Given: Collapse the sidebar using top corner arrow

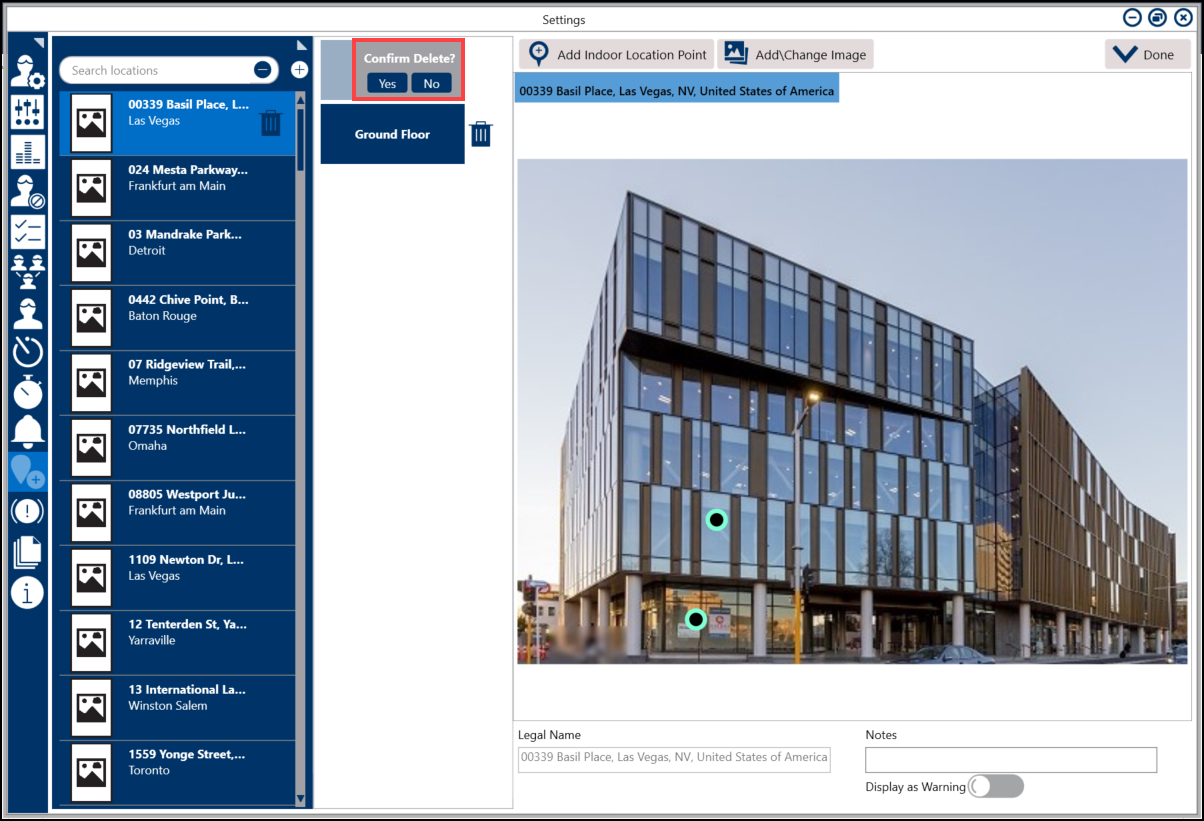Looking at the screenshot, I should click(x=39, y=42).
